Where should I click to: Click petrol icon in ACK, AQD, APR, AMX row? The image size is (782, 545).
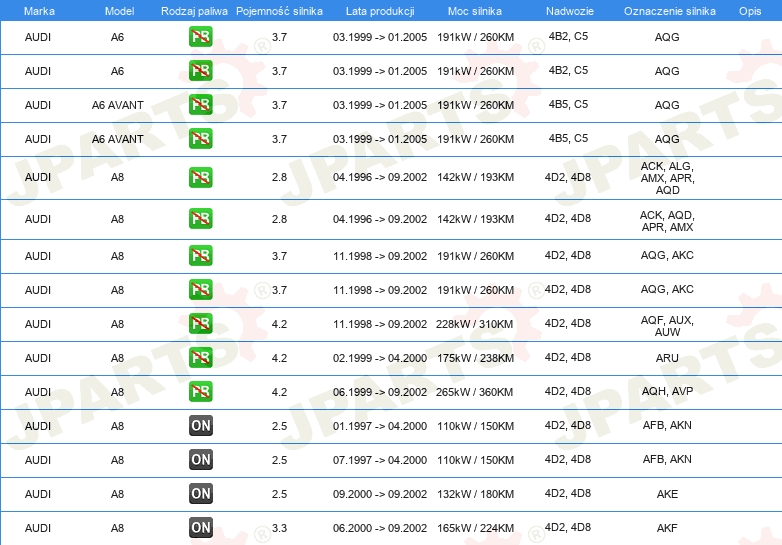click(x=200, y=218)
